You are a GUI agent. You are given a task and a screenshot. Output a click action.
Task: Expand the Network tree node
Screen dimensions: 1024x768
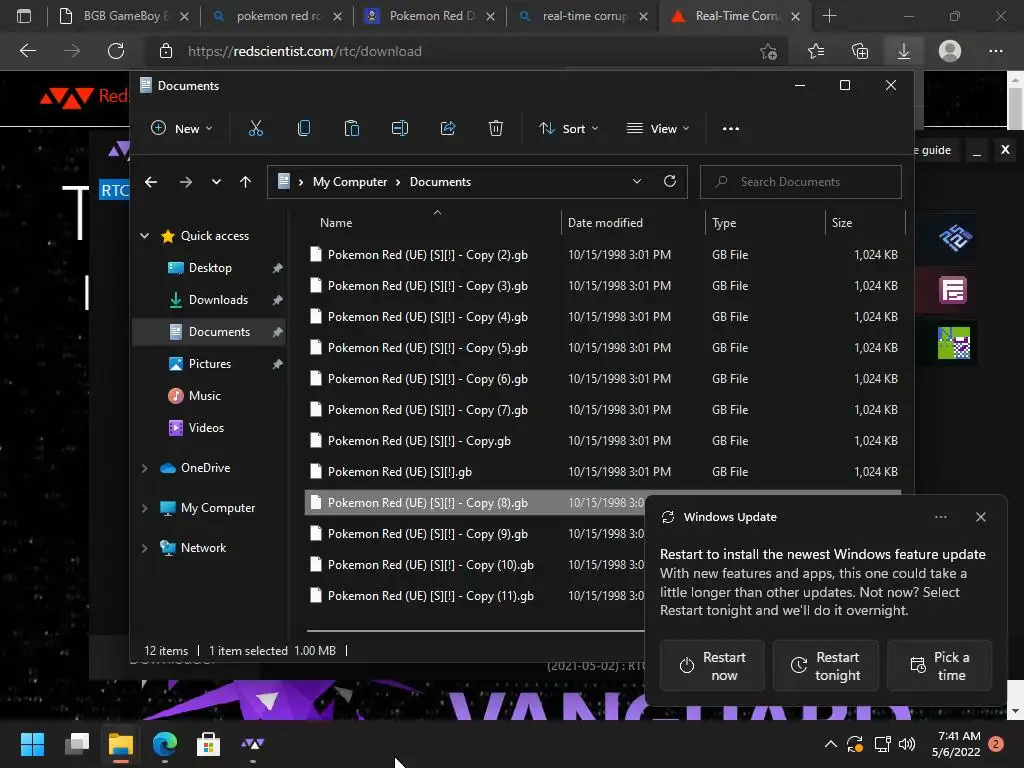144,548
